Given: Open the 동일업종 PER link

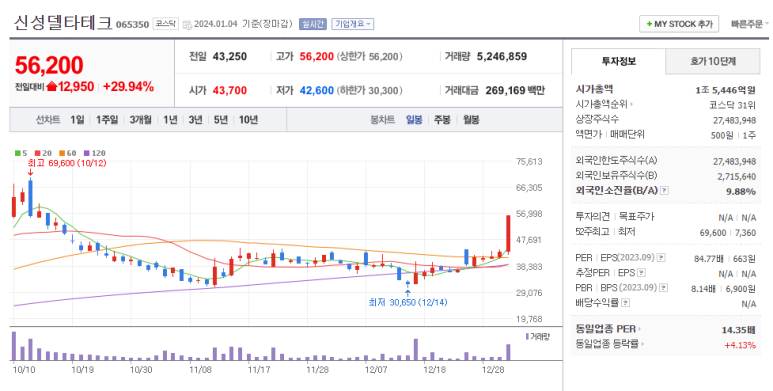Looking at the screenshot, I should tap(608, 329).
